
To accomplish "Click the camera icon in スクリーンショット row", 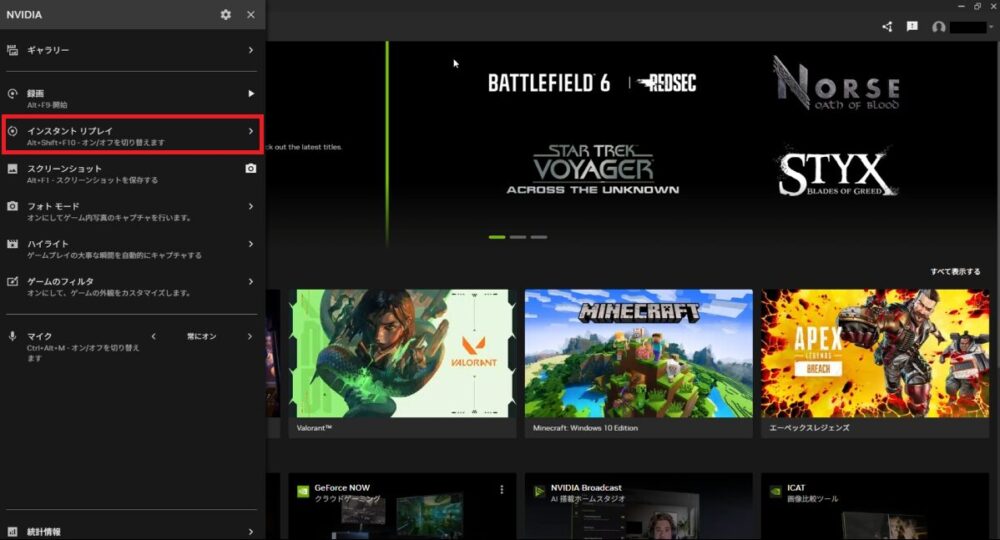I will click(251, 169).
